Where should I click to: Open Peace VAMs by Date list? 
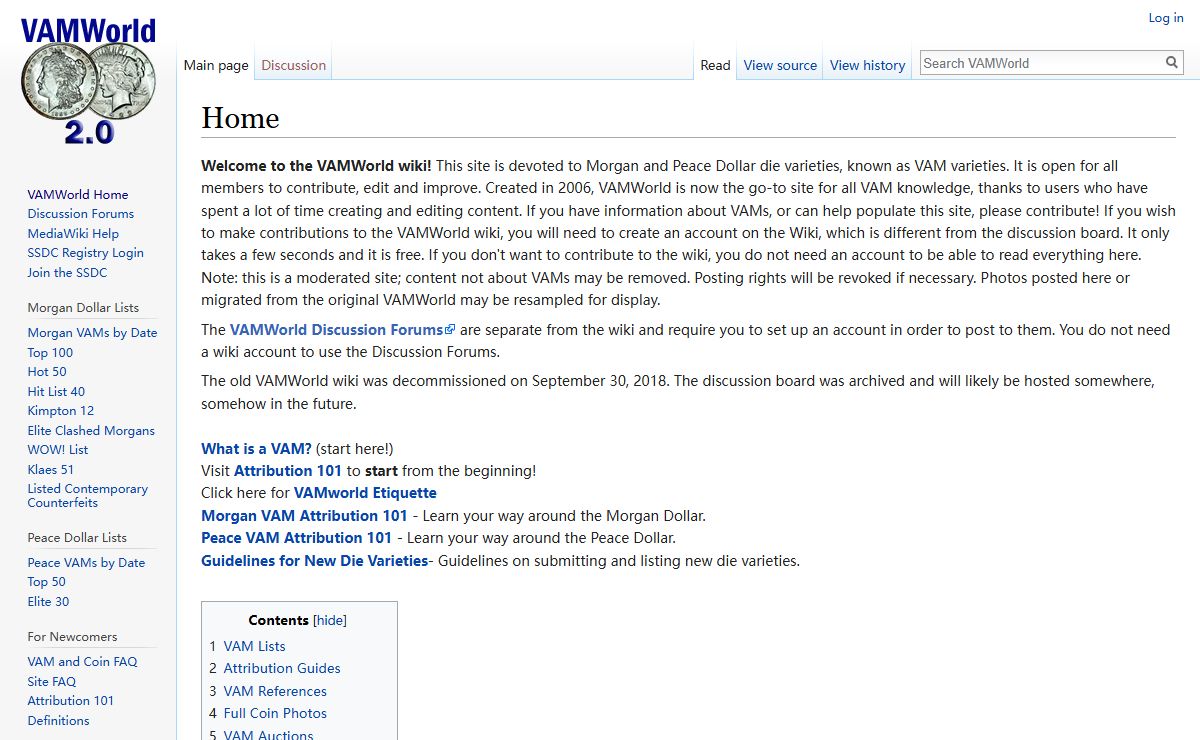click(86, 562)
